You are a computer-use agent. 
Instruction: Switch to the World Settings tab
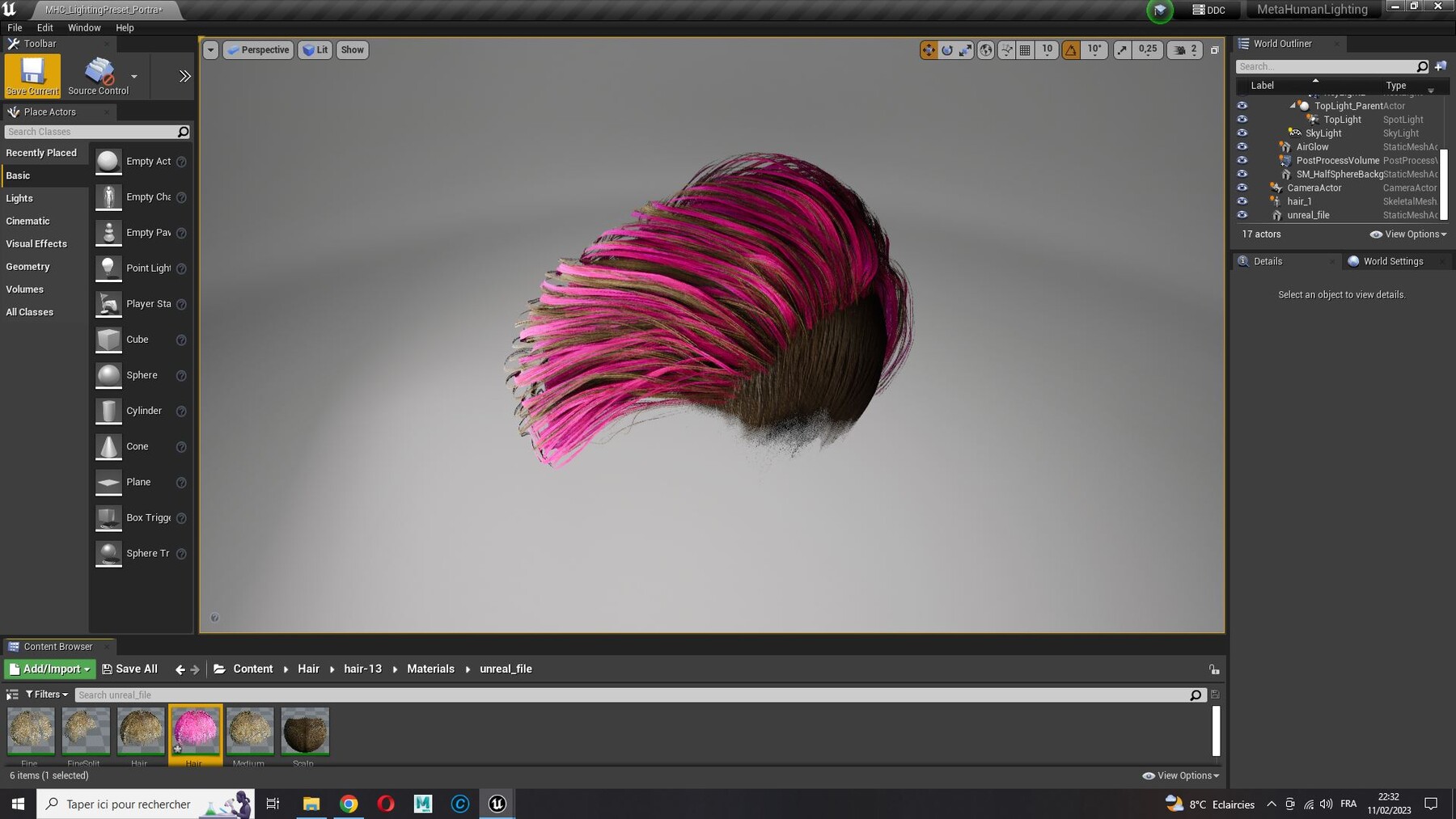pyautogui.click(x=1392, y=261)
